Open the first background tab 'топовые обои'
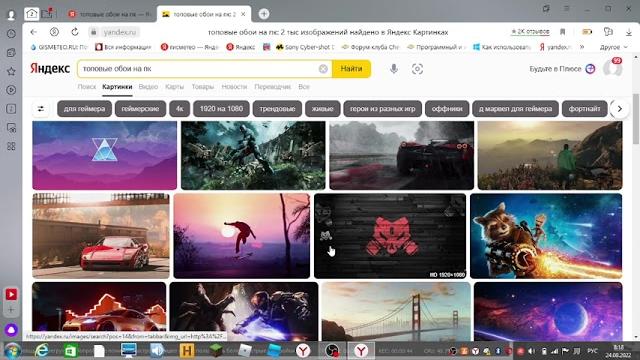Screen dimensions: 640x360 (x=110, y=14)
